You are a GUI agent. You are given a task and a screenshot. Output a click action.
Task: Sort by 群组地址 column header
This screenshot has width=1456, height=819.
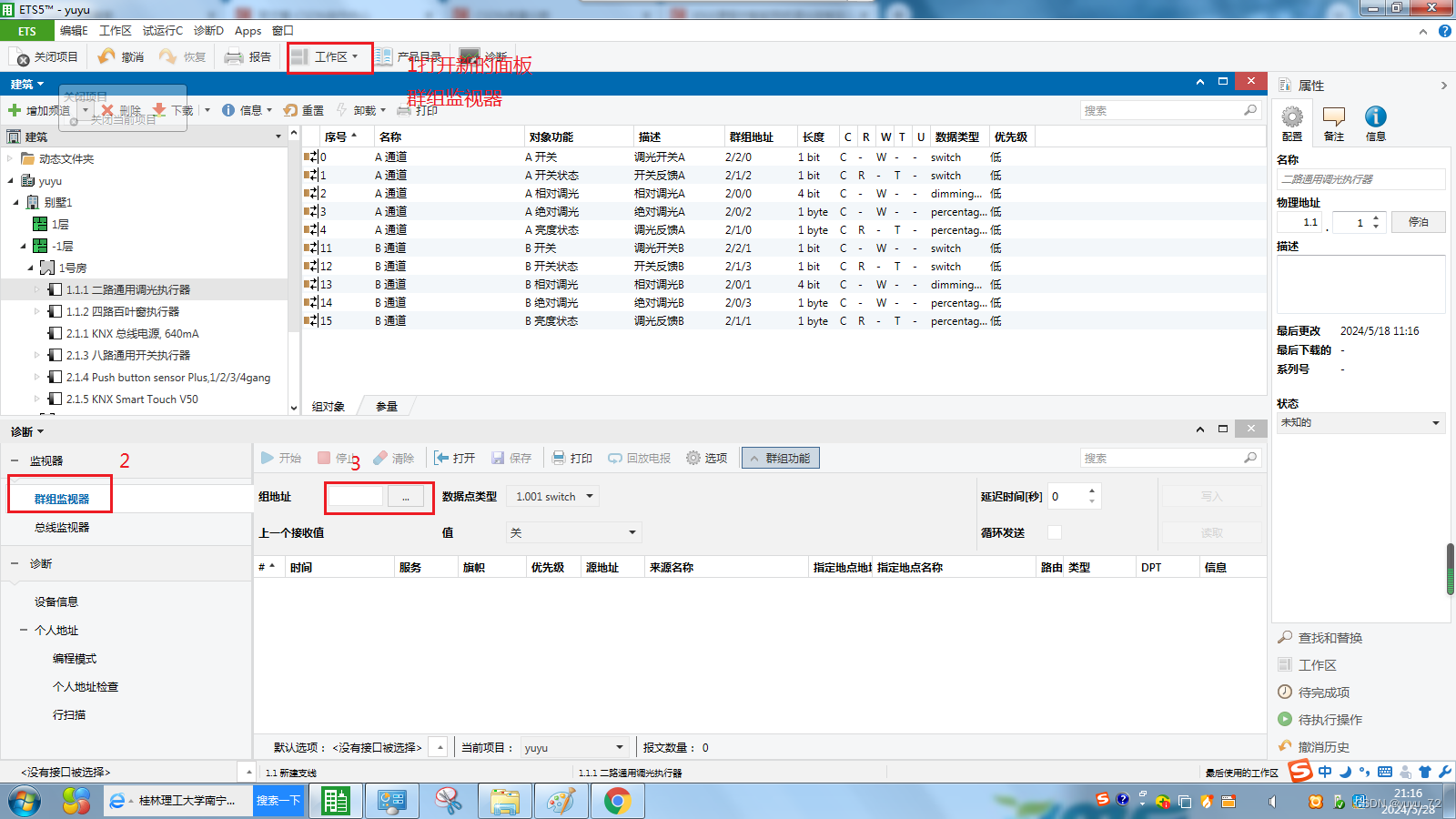click(x=751, y=136)
